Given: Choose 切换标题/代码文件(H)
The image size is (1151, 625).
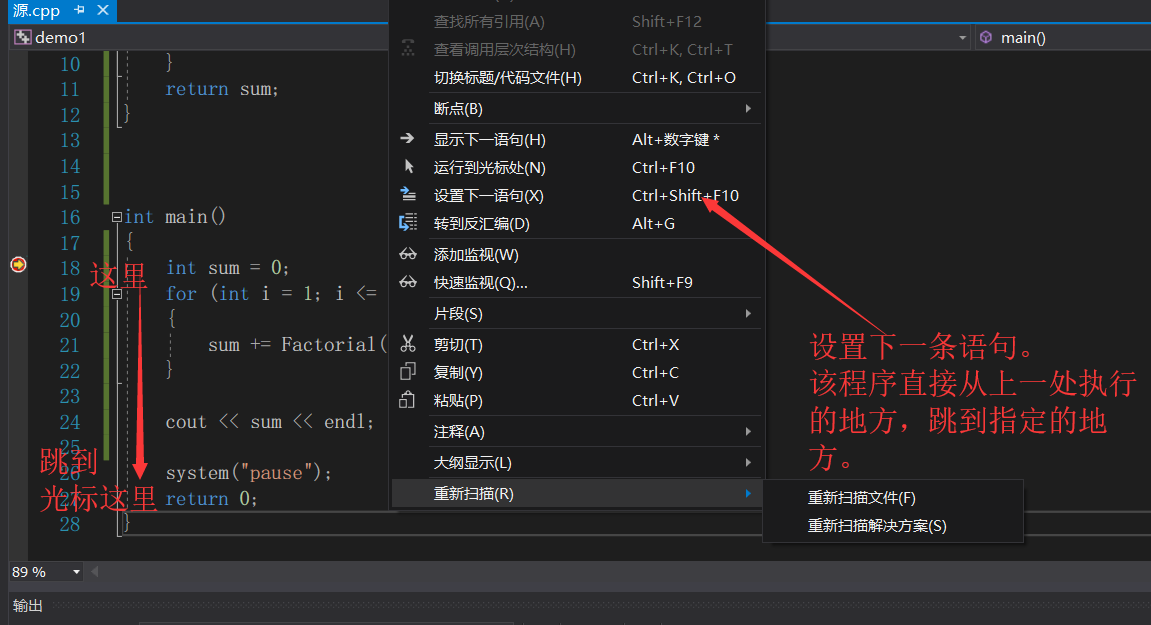Looking at the screenshot, I should [x=576, y=77].
